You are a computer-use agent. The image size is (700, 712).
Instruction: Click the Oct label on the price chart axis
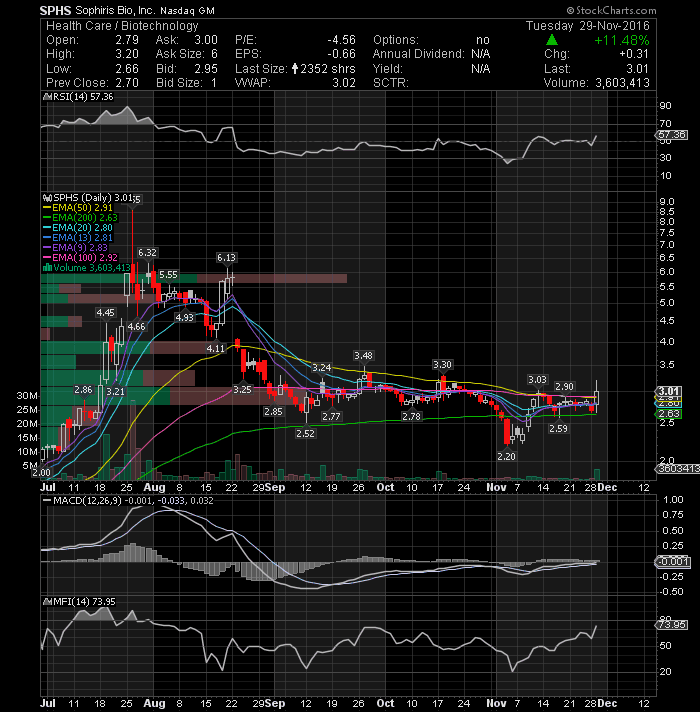point(385,487)
